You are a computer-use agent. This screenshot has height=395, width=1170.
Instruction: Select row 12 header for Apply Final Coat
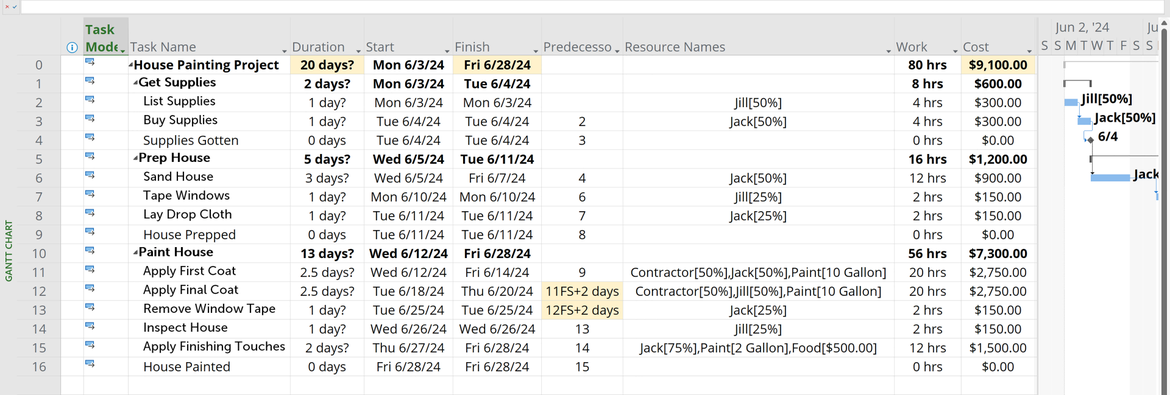(x=39, y=290)
